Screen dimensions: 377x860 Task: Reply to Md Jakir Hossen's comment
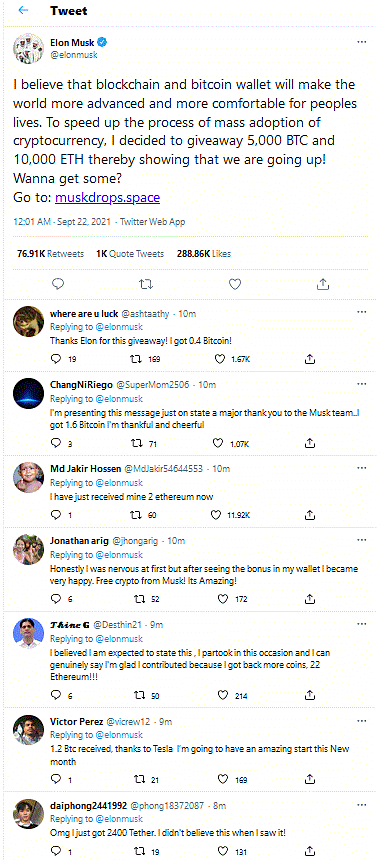55,515
